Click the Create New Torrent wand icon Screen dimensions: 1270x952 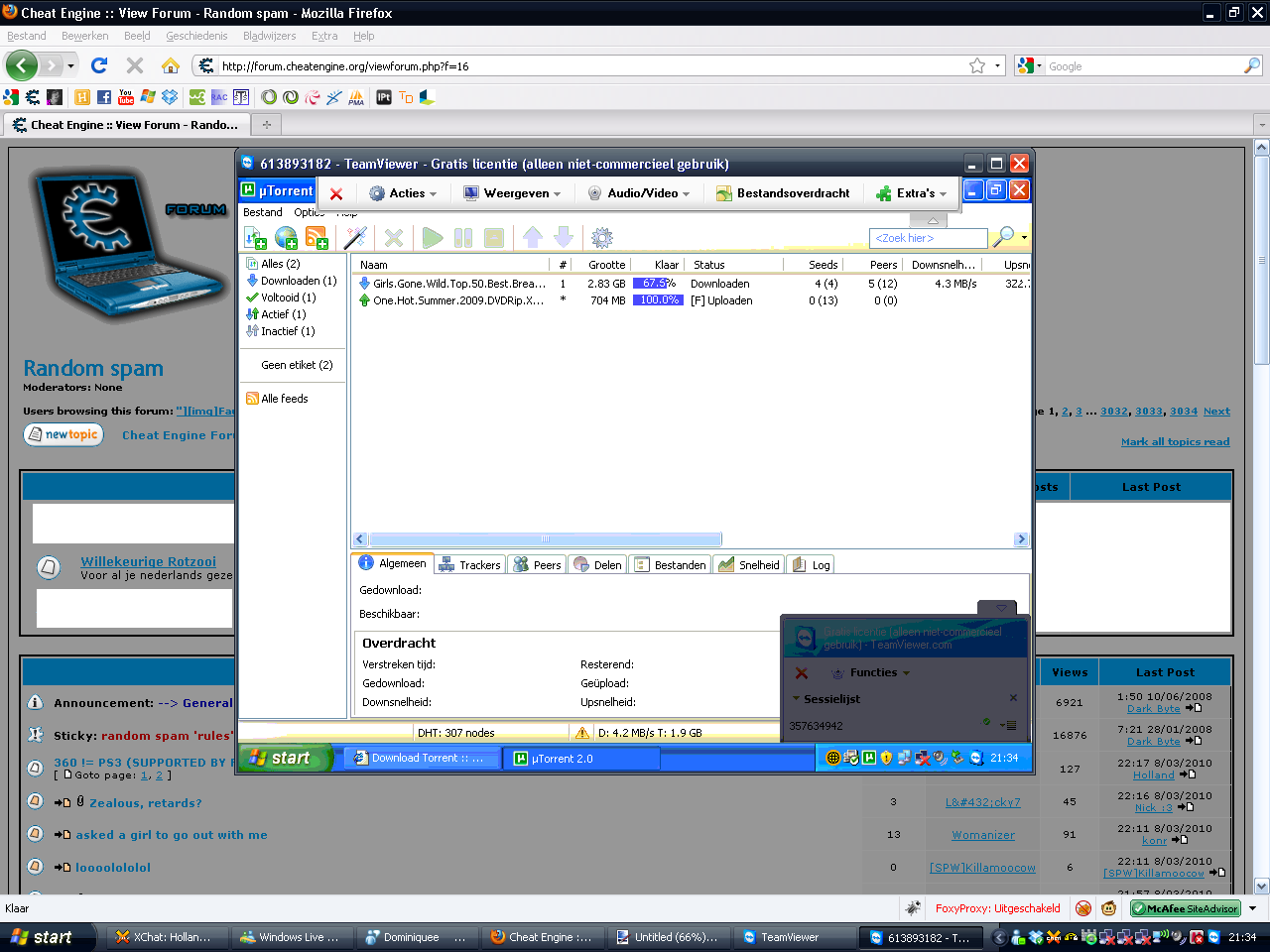point(355,238)
